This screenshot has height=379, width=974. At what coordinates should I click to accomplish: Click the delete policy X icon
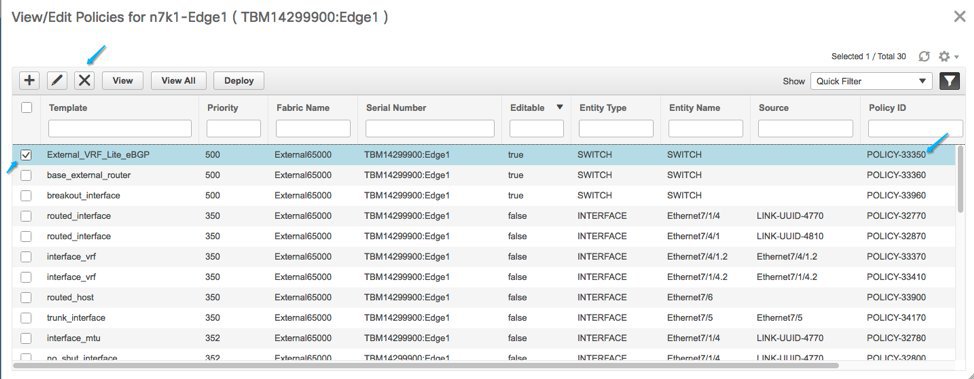tap(84, 81)
